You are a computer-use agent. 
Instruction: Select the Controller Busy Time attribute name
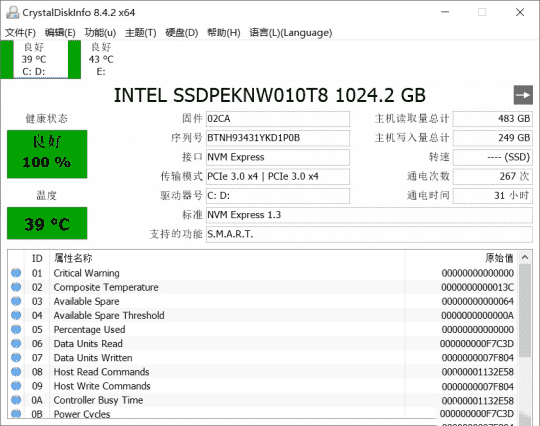(x=98, y=400)
